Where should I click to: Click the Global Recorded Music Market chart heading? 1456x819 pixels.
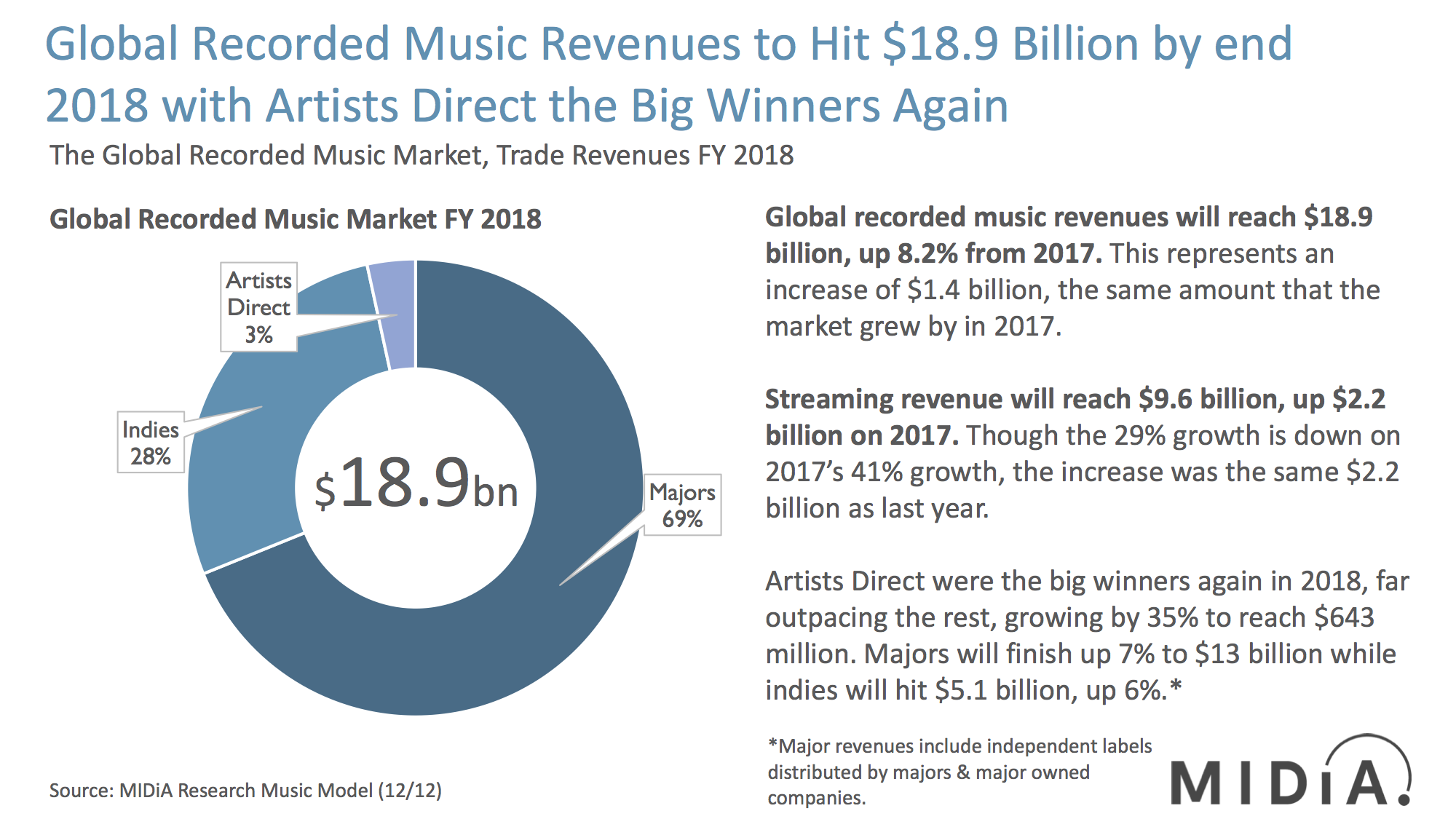[295, 219]
